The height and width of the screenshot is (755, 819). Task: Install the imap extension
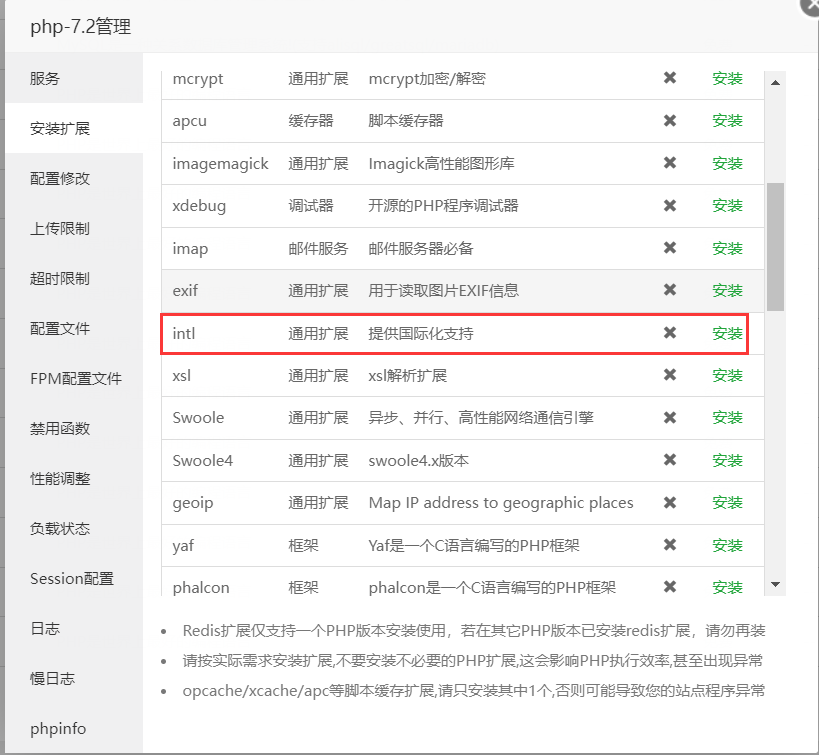(727, 248)
